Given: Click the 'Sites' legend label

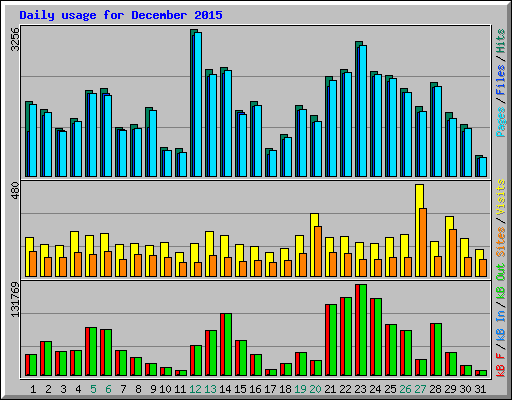Looking at the screenshot, I should [x=501, y=242].
